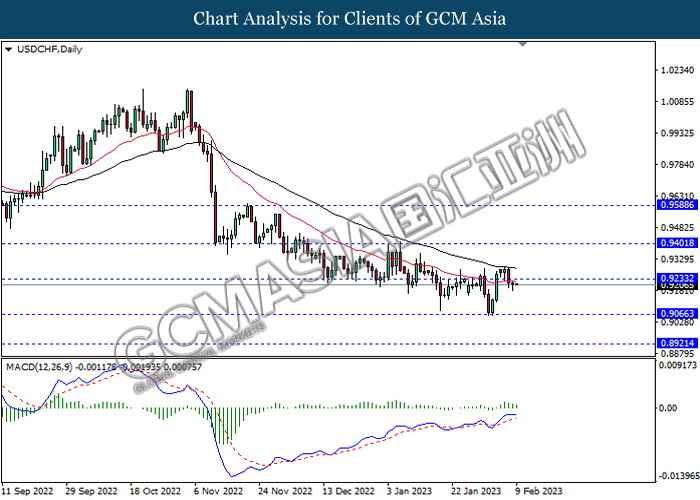The height and width of the screenshot is (500, 700).
Task: Click the Chart Analysis for Clients title
Action: pyautogui.click(x=350, y=19)
